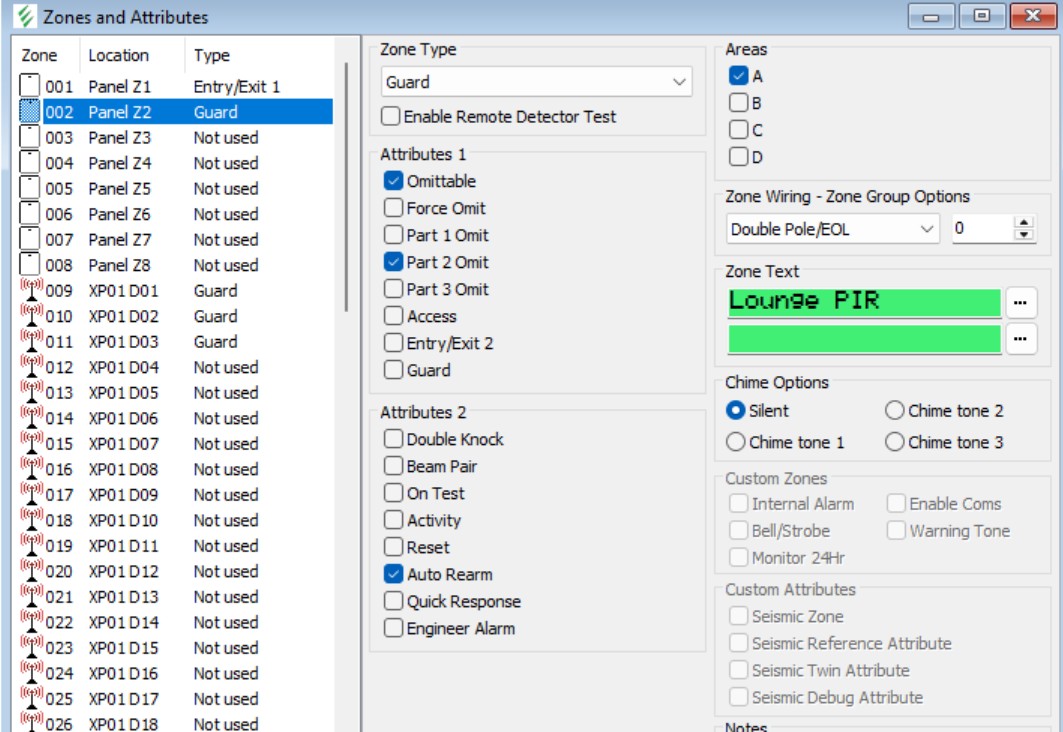Click the wireless detector icon for zone 009
The height and width of the screenshot is (732, 1063).
point(30,291)
